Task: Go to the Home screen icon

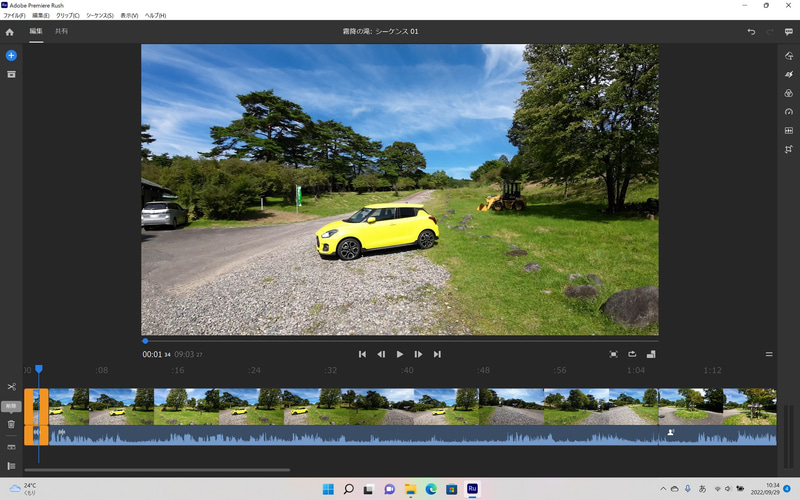Action: tap(10, 32)
